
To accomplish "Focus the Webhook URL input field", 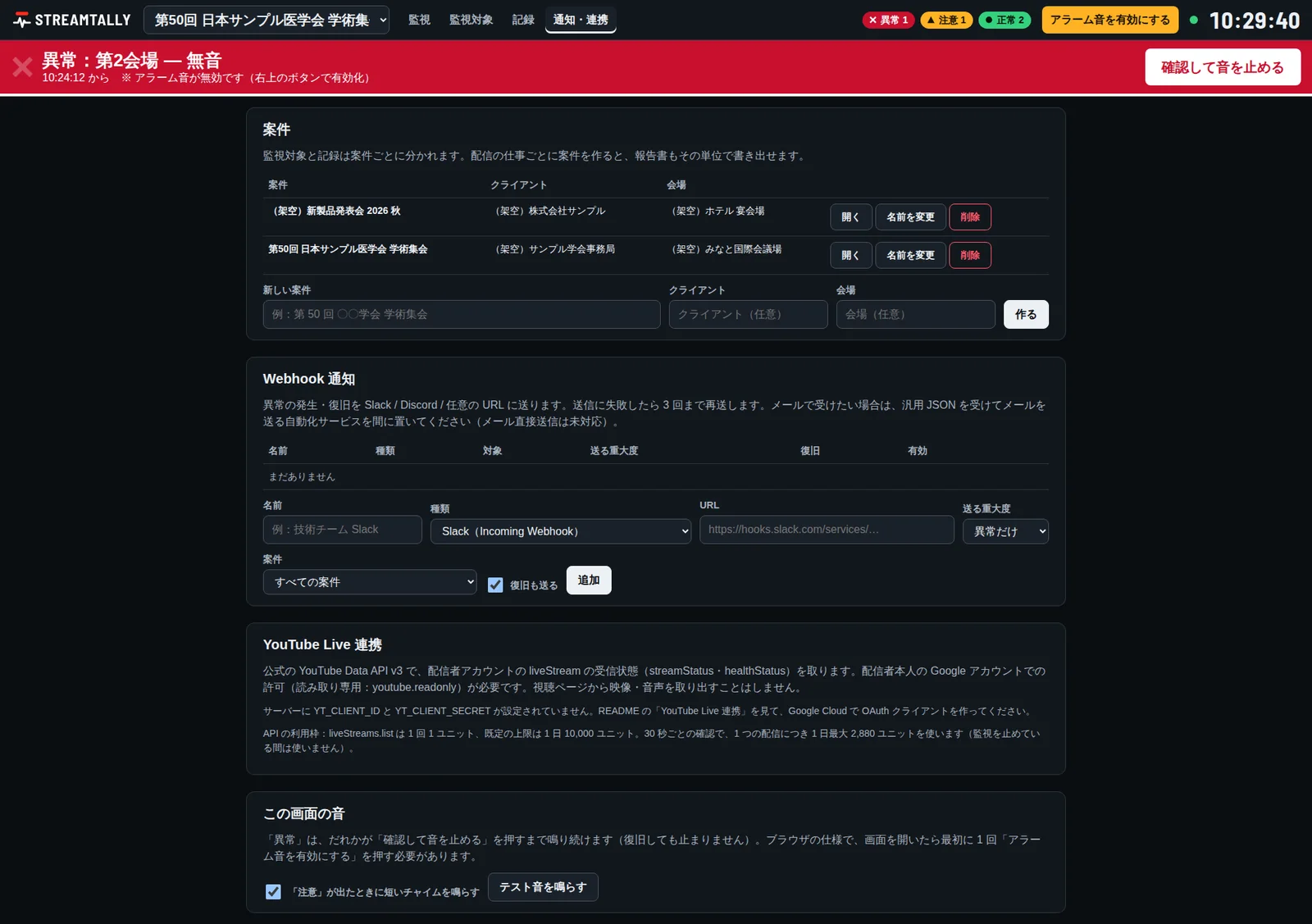I will 827,530.
